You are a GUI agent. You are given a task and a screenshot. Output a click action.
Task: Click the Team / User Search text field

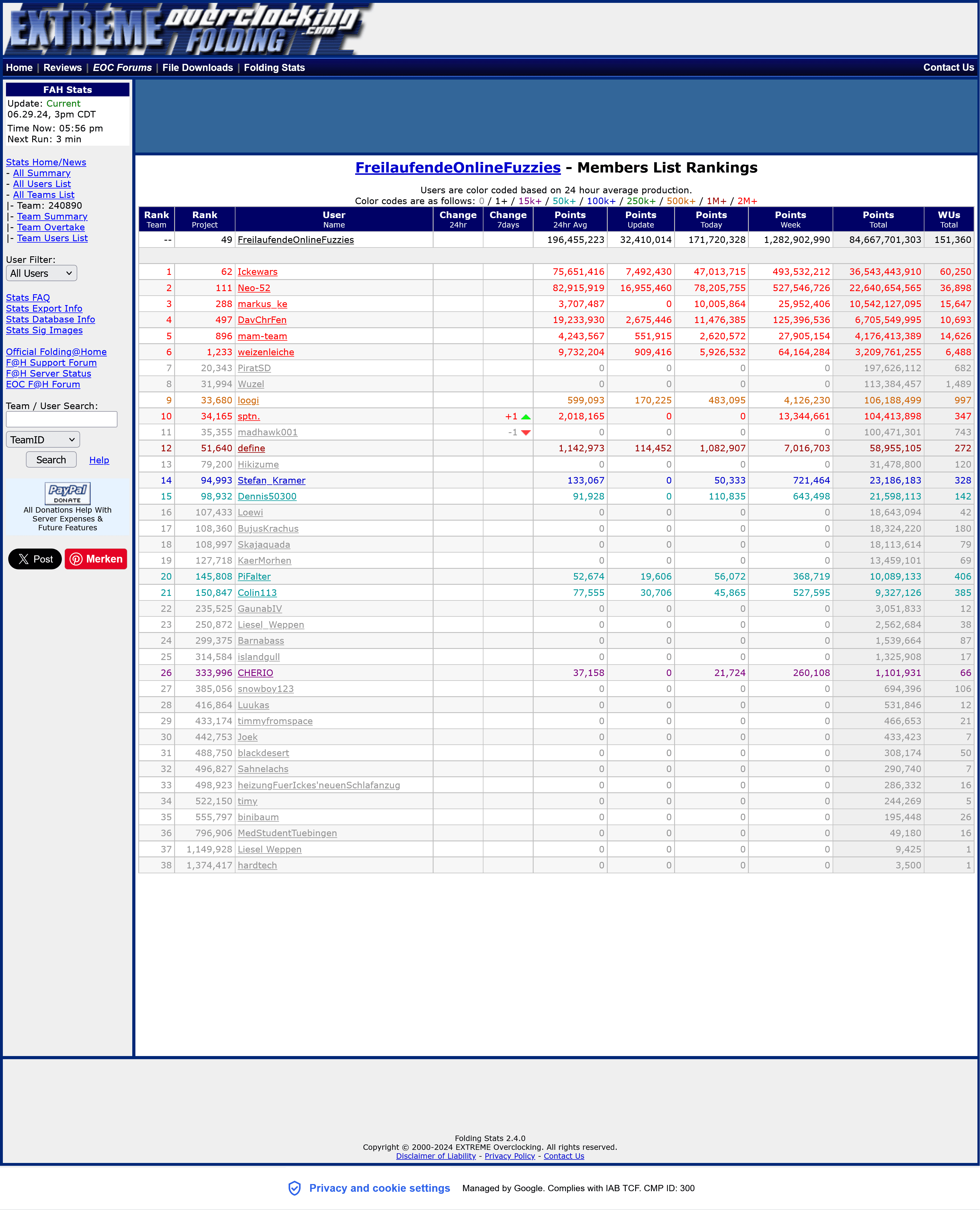[62, 419]
